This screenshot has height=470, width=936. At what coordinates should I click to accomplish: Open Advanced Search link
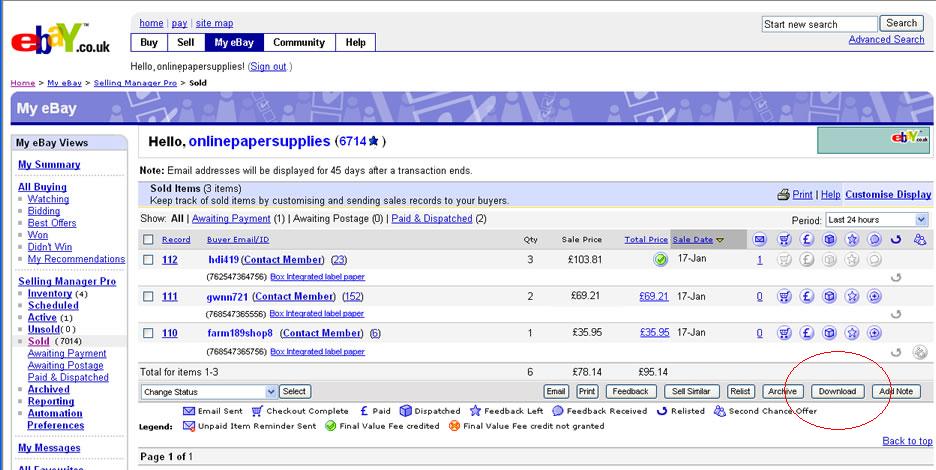886,39
